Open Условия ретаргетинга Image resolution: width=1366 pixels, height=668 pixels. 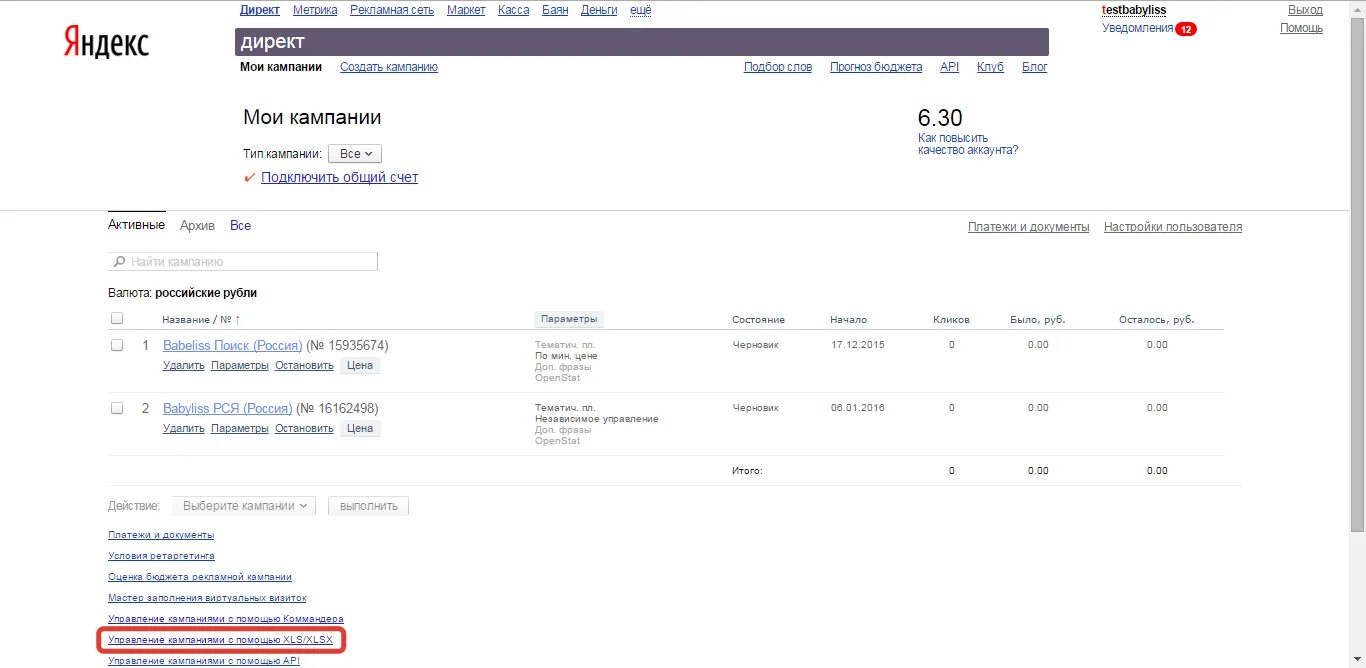point(161,556)
